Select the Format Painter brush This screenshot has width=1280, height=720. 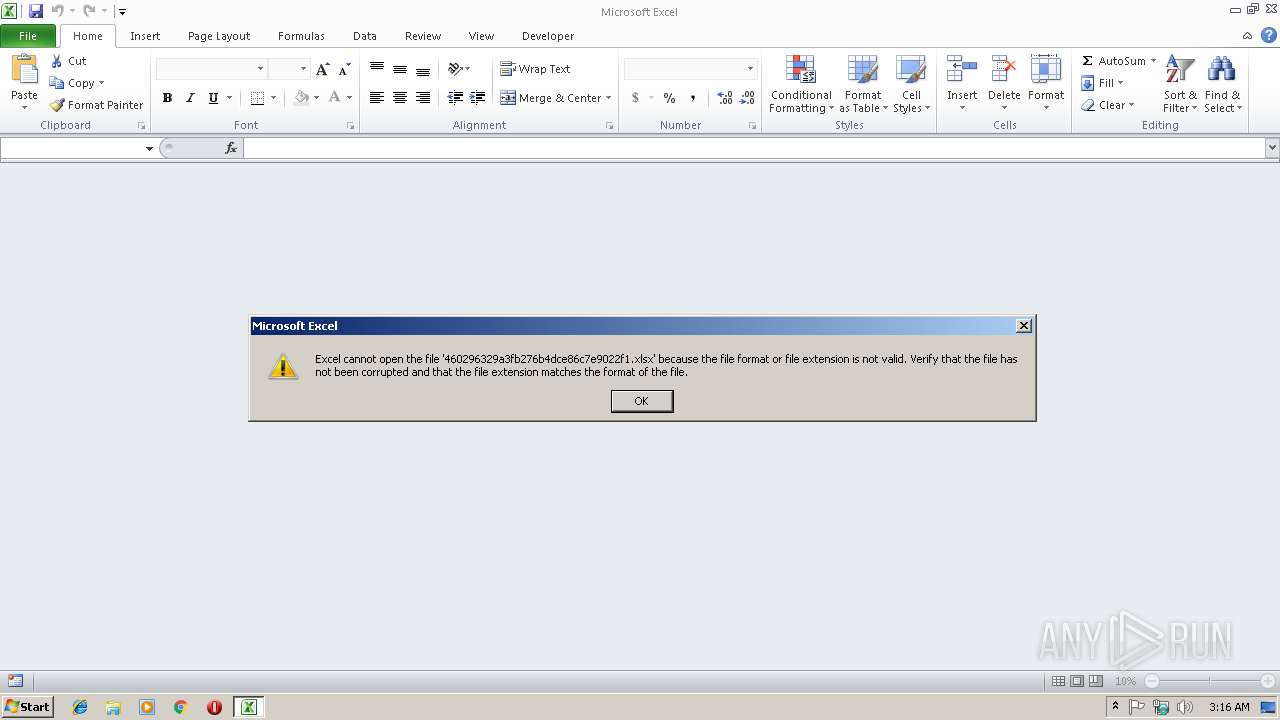point(96,105)
